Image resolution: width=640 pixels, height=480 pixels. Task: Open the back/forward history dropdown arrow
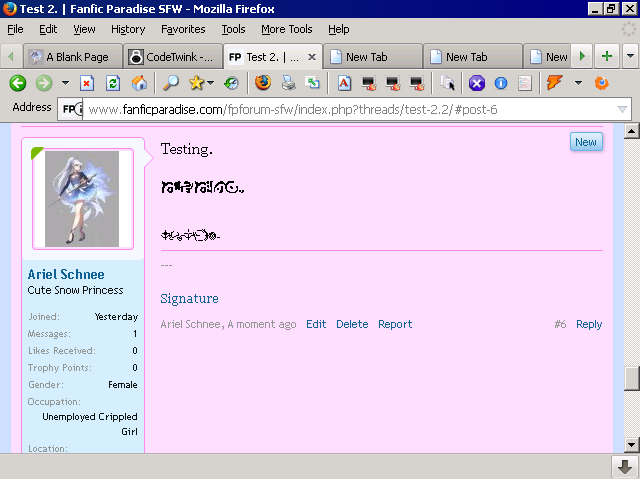[x=65, y=83]
